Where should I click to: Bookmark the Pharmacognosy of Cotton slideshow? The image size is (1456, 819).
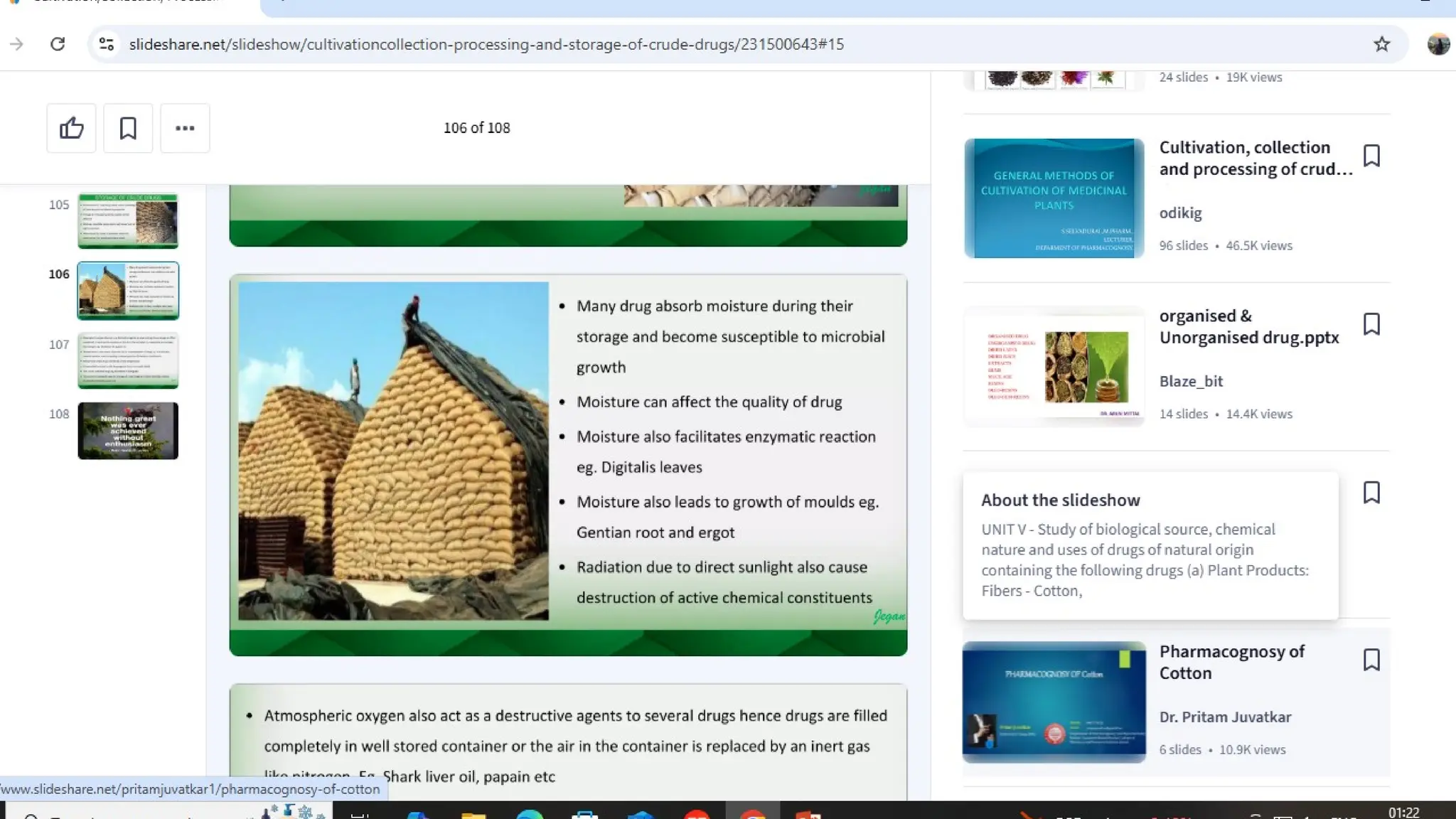(1371, 660)
